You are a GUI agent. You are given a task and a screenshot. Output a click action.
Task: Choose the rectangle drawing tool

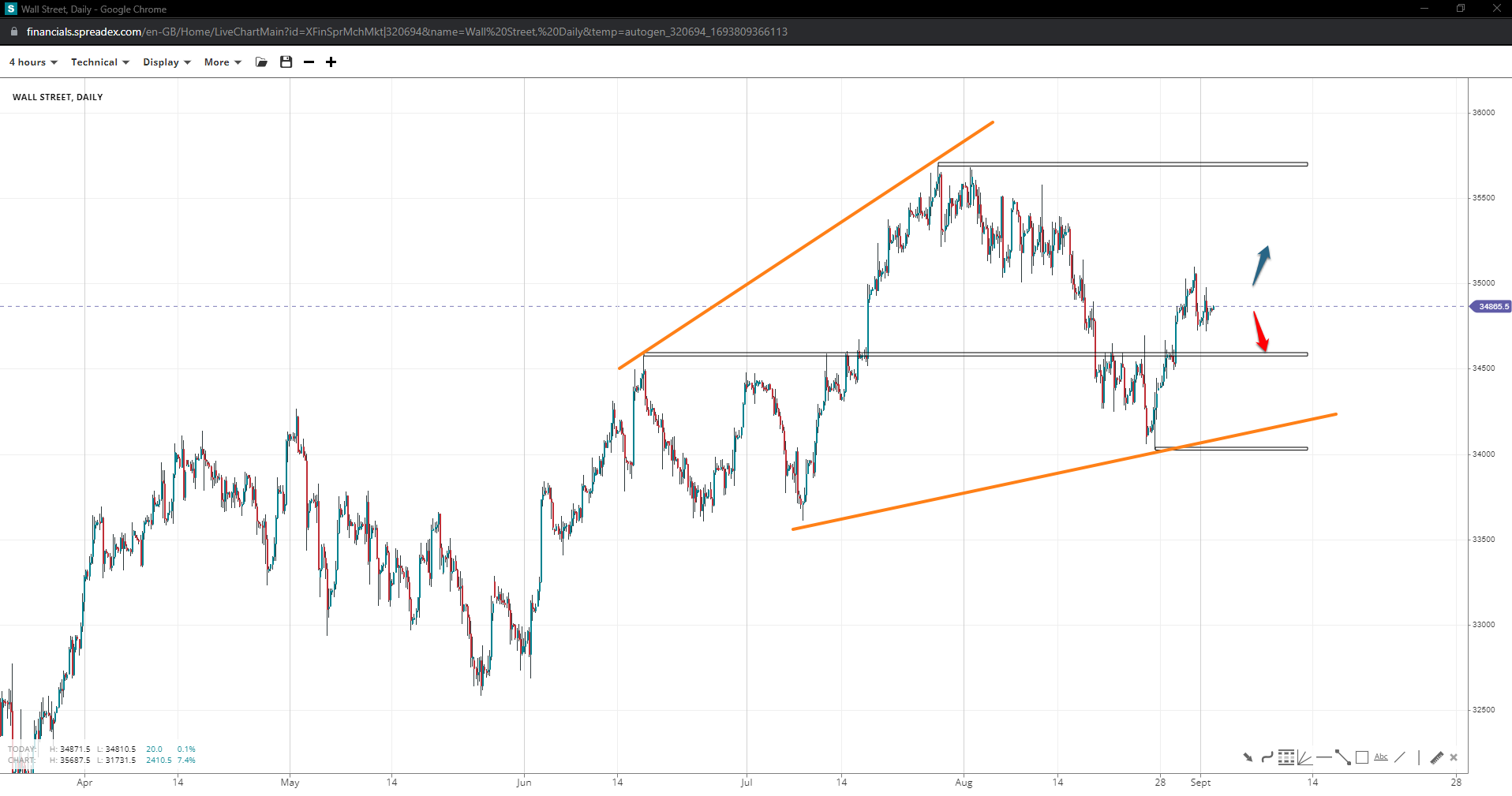pos(1362,757)
